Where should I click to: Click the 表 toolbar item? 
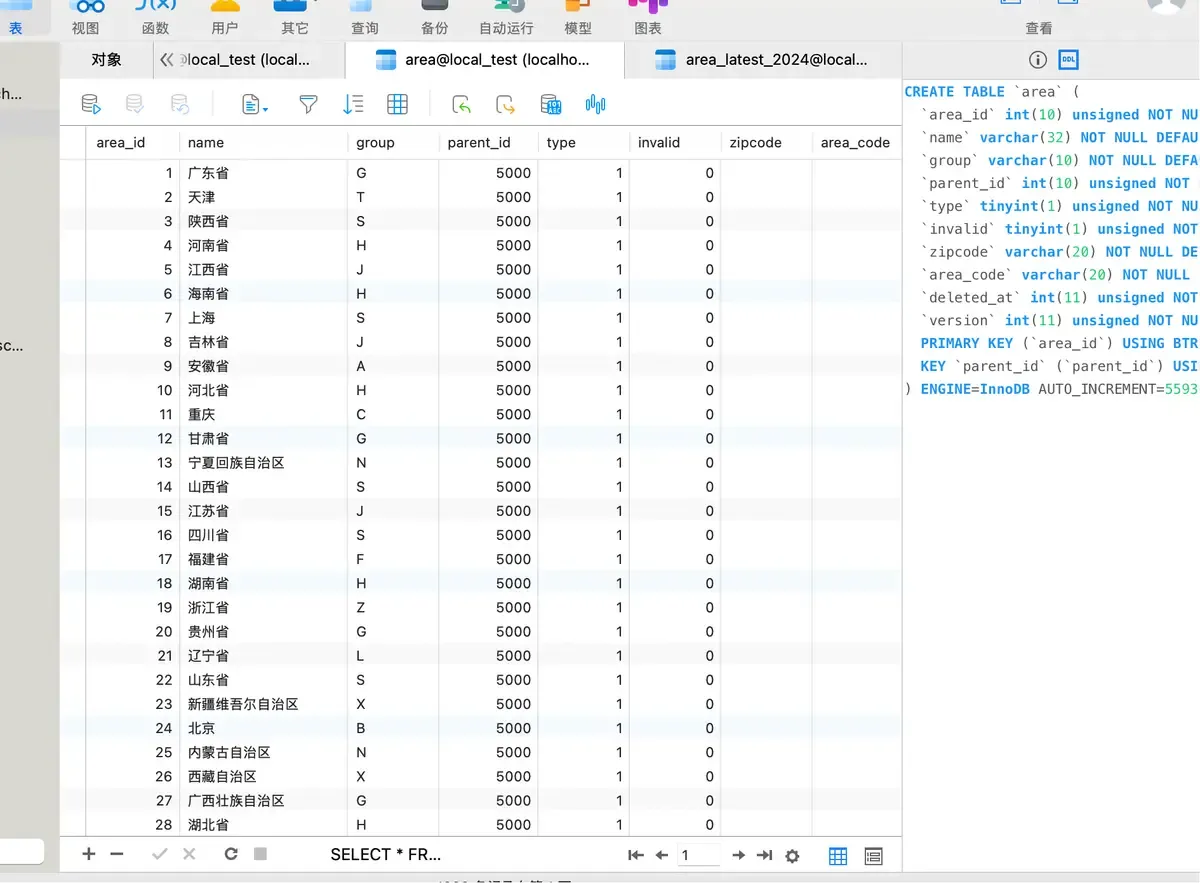pos(16,19)
